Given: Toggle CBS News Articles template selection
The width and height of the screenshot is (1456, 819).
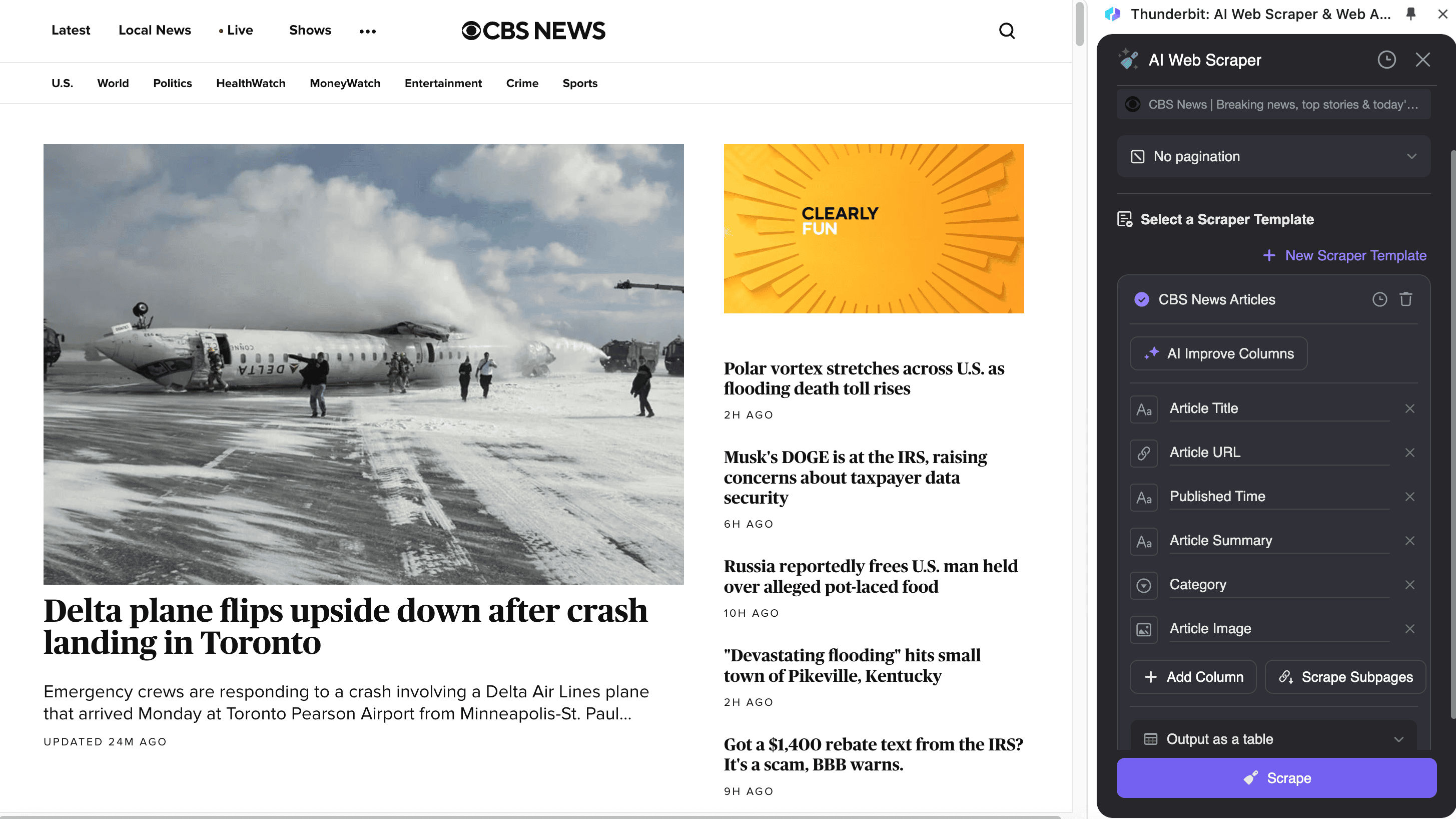Looking at the screenshot, I should pyautogui.click(x=1142, y=299).
